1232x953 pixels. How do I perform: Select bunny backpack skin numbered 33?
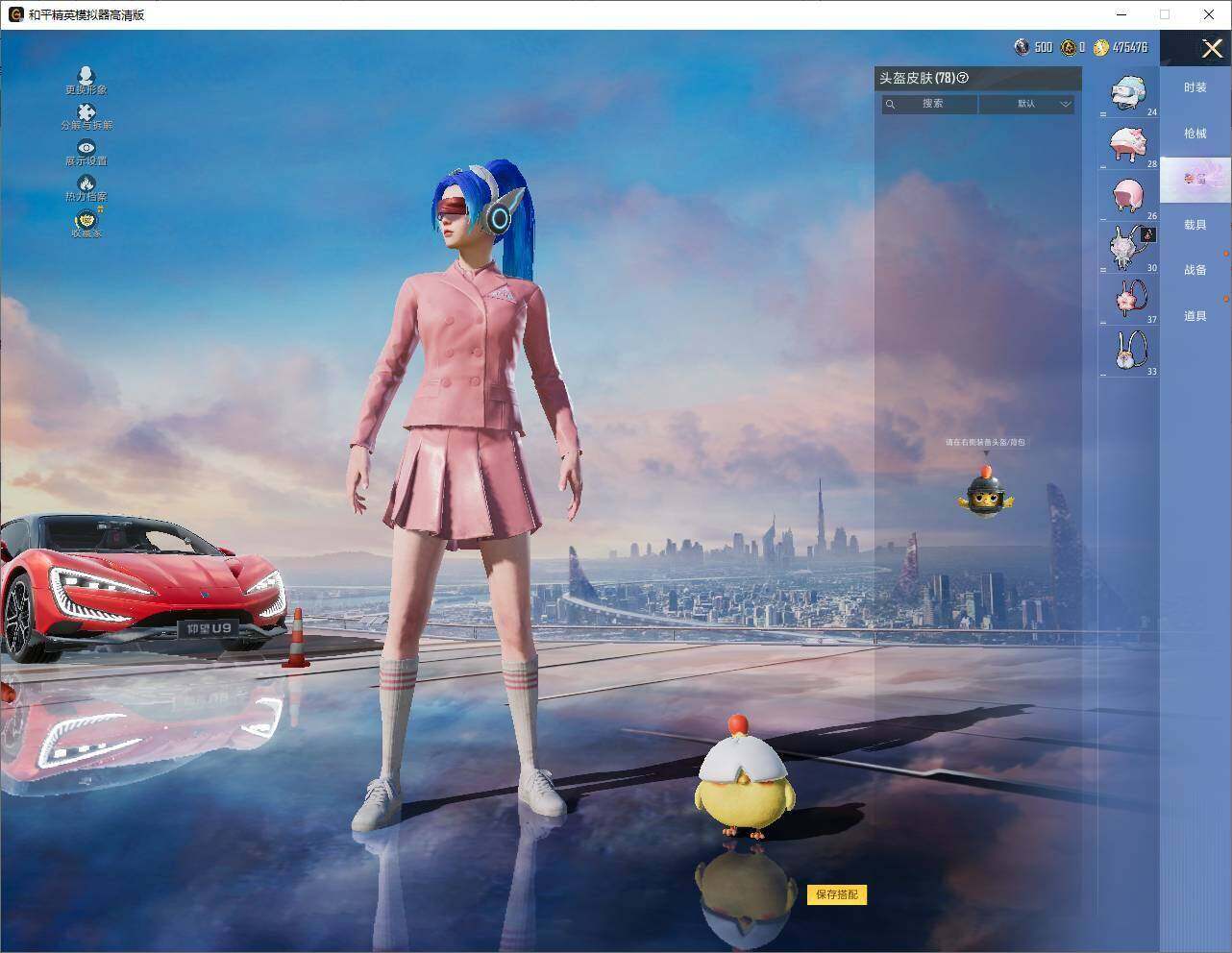(1129, 352)
